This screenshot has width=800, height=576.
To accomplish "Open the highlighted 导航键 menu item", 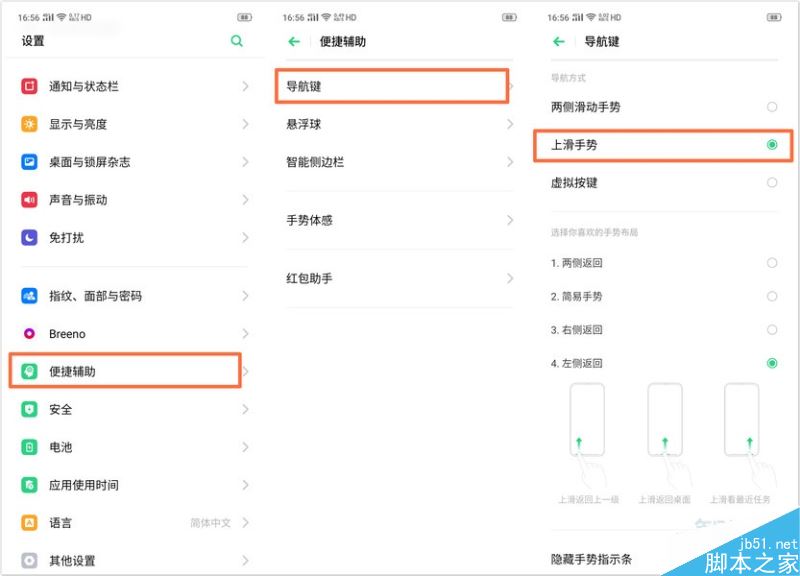I will pyautogui.click(x=390, y=86).
